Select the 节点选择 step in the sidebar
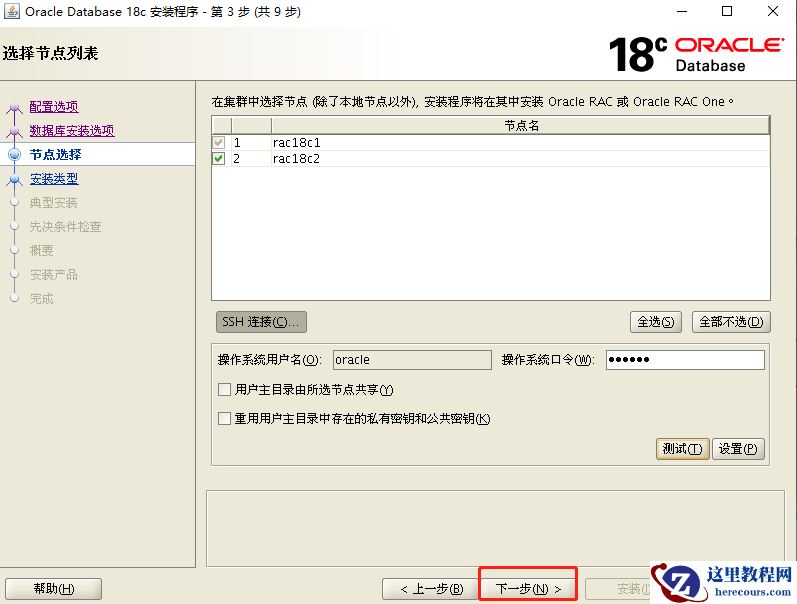This screenshot has width=797, height=604. 55,155
